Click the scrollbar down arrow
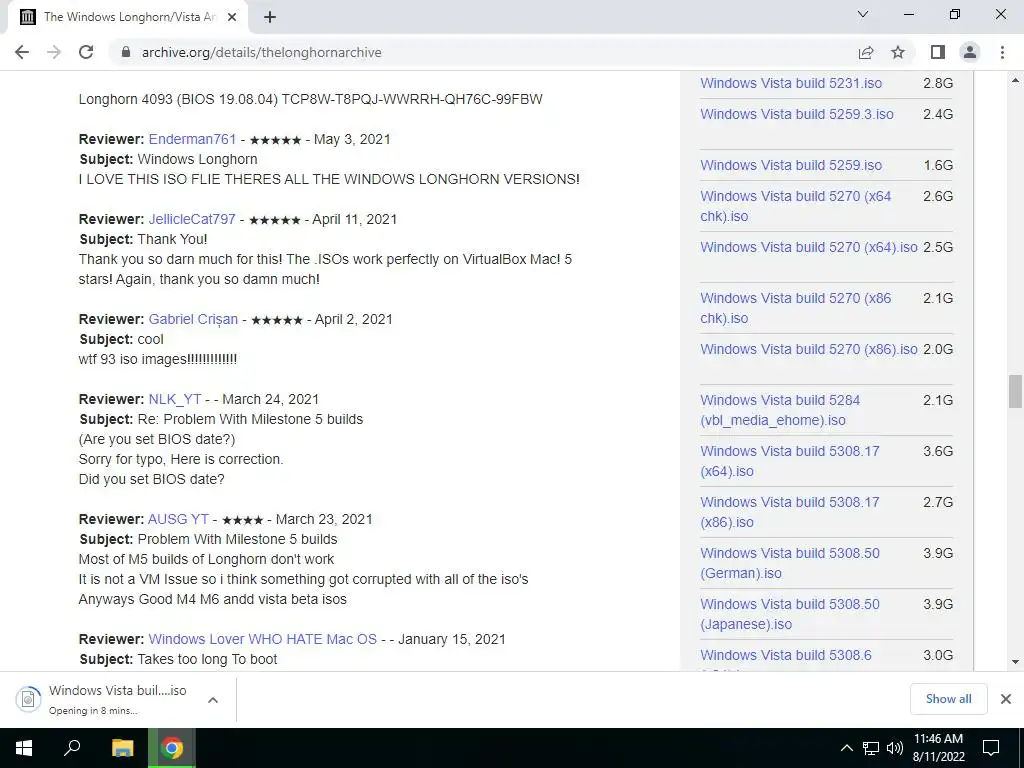This screenshot has width=1024, height=768. (1015, 662)
